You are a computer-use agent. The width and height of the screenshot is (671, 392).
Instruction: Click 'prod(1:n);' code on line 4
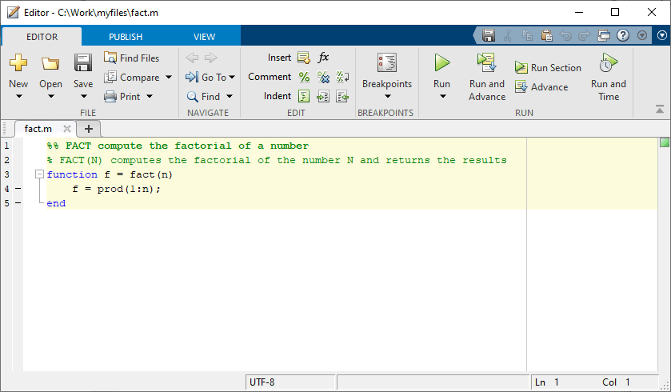point(129,189)
